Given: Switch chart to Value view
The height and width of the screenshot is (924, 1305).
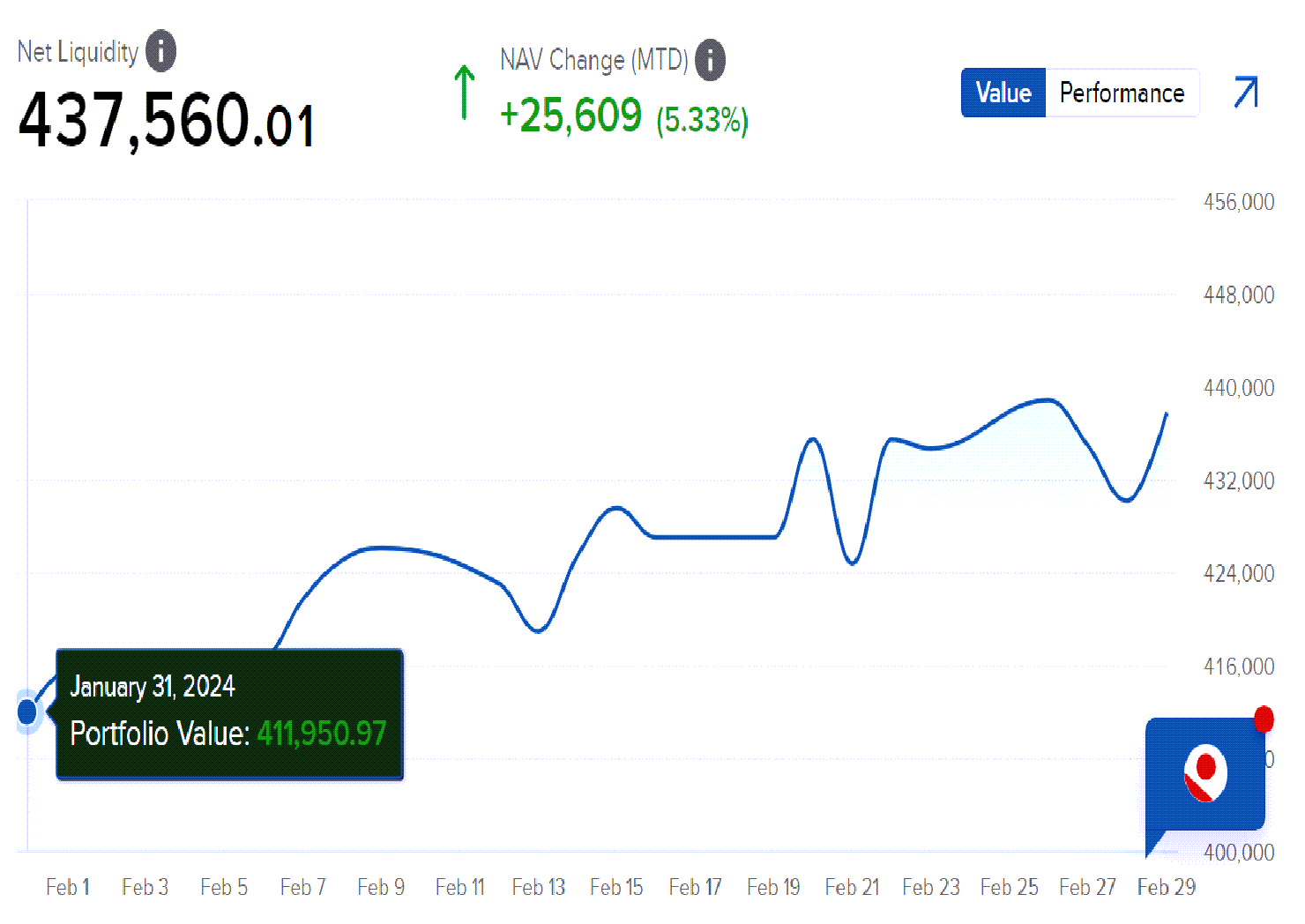Looking at the screenshot, I should click(1003, 93).
